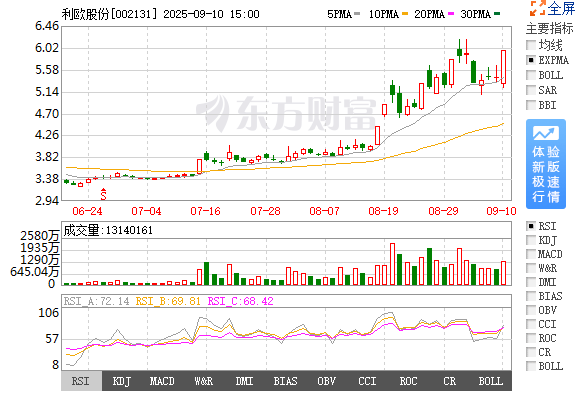Switch to the ROC bottom tab

coord(408,381)
